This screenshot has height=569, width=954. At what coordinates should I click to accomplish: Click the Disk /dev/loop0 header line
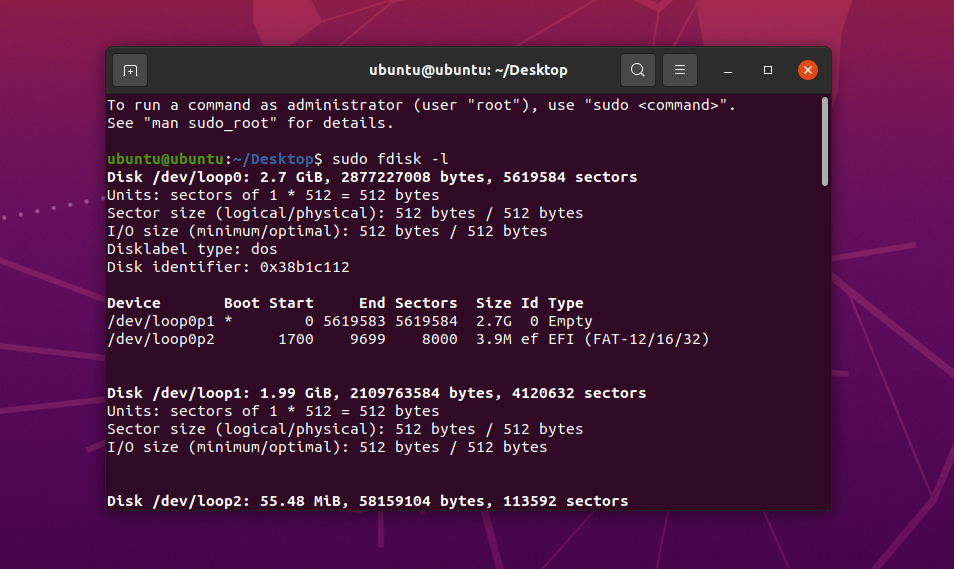371,177
